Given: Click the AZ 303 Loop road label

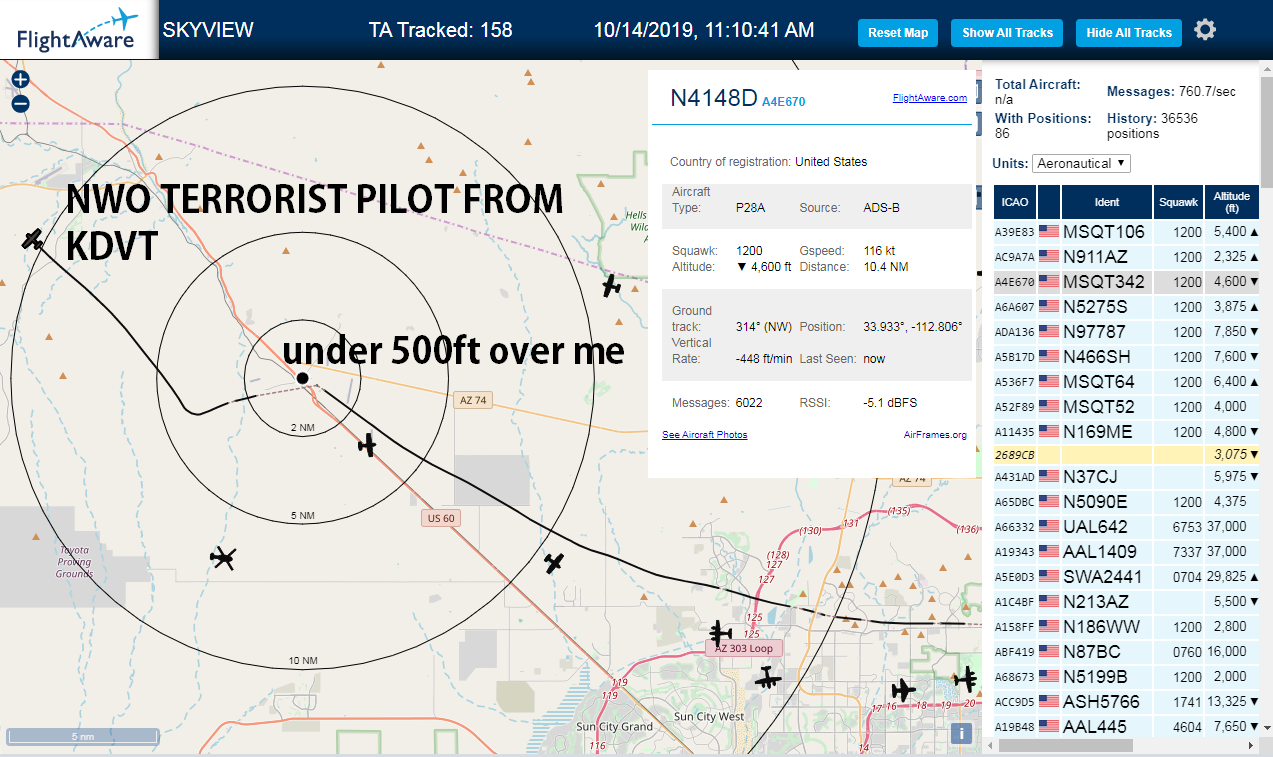Looking at the screenshot, I should [744, 648].
